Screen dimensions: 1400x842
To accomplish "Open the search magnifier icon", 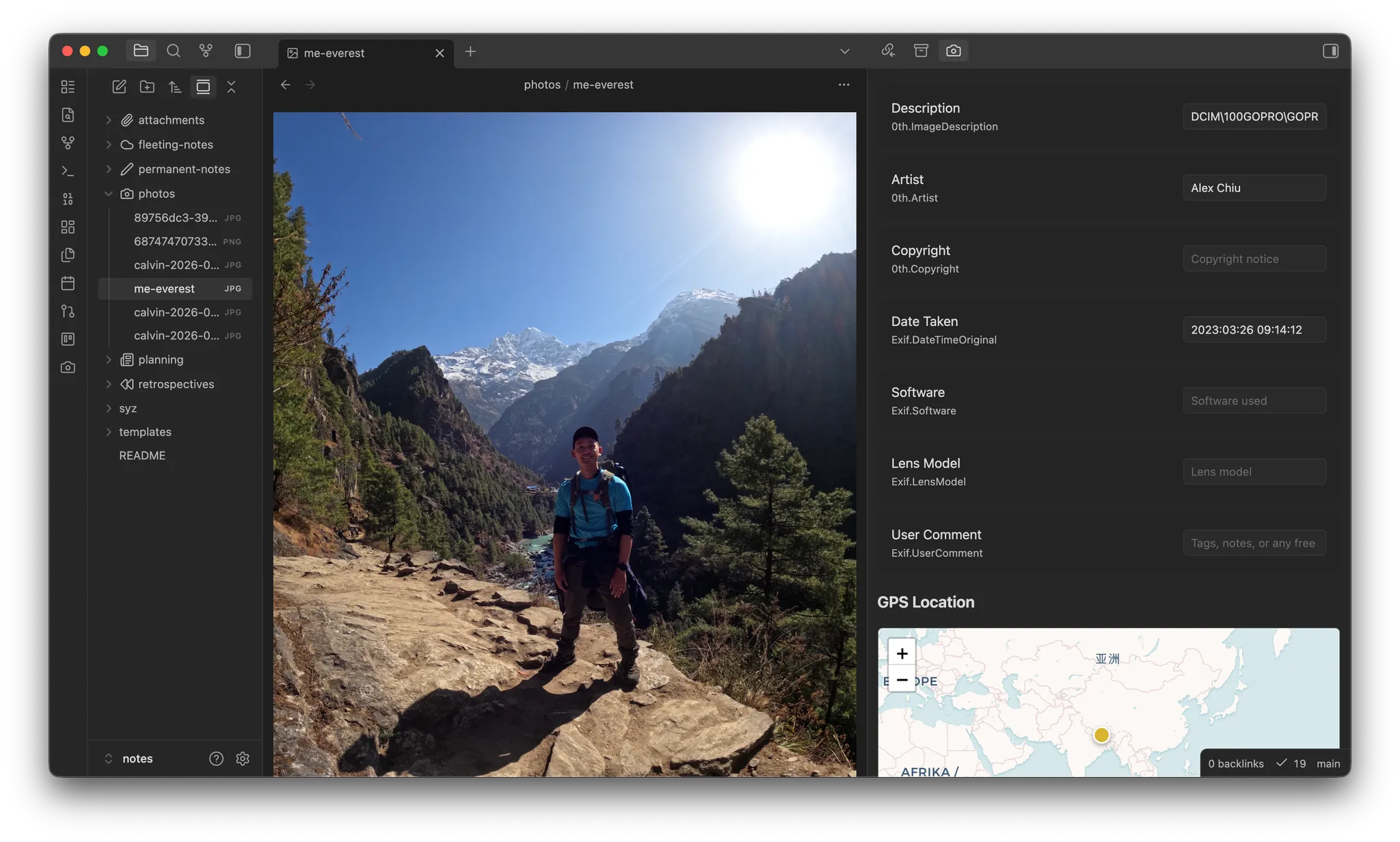I will coord(174,51).
